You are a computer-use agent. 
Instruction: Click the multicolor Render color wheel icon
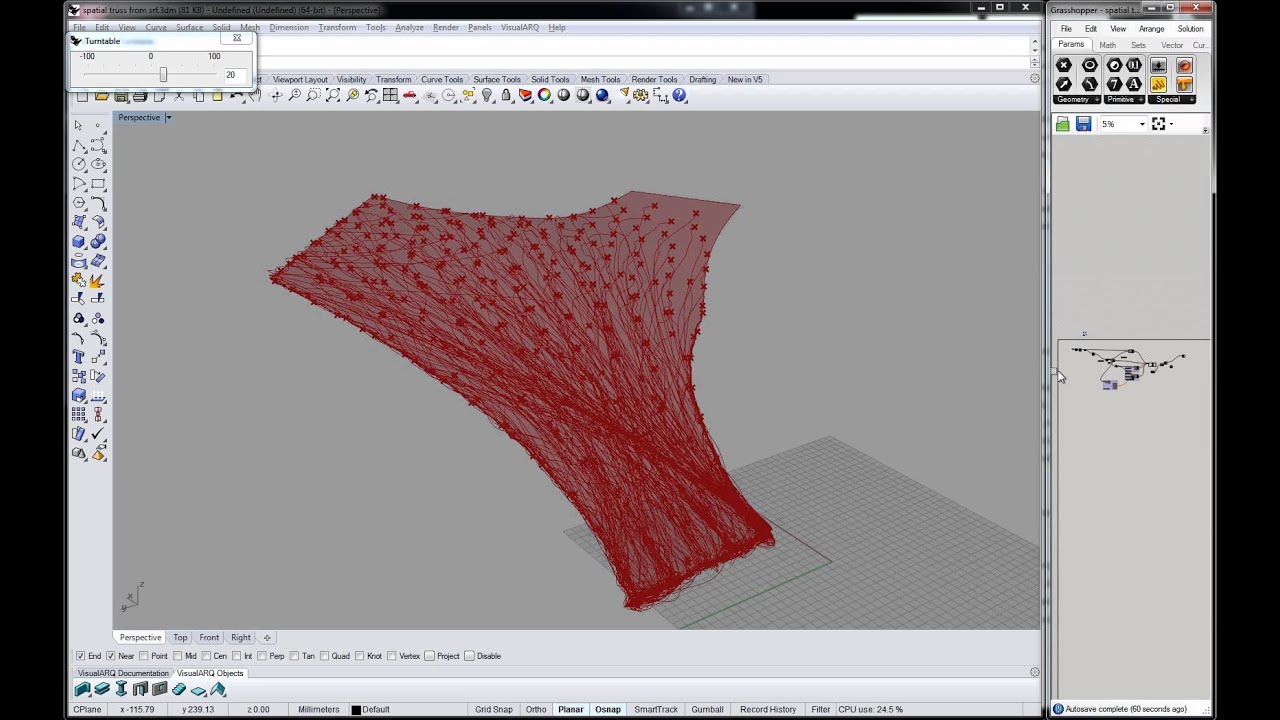tap(544, 96)
